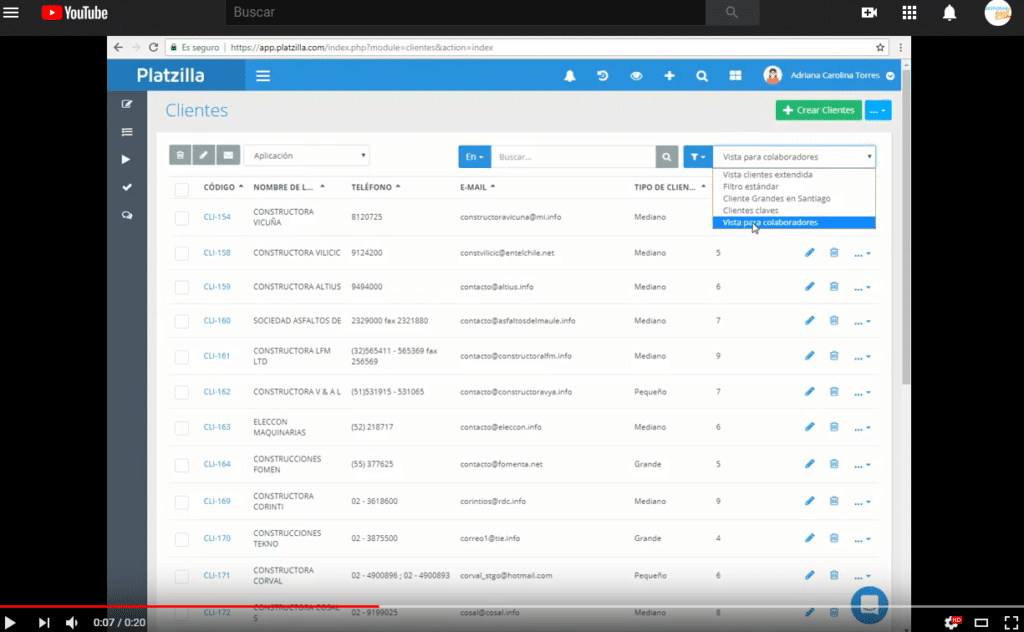Choose 'Vista para colaboradores' in the open list
The height and width of the screenshot is (632, 1024).
coord(794,223)
